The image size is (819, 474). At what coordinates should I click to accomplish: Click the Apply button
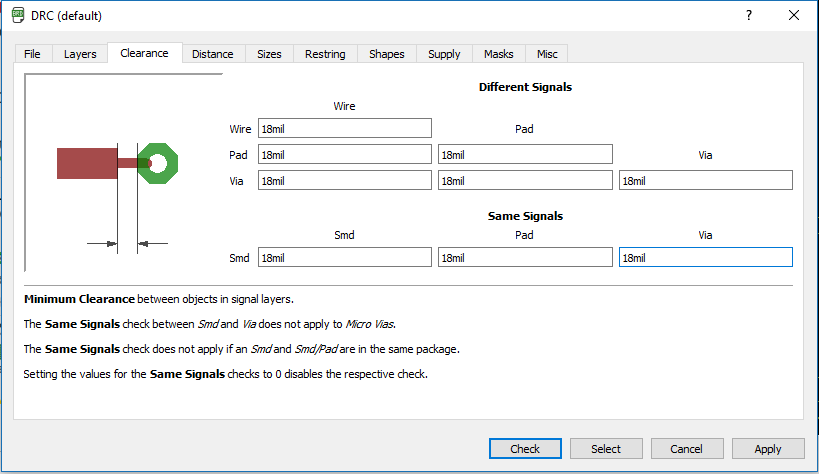coord(768,449)
